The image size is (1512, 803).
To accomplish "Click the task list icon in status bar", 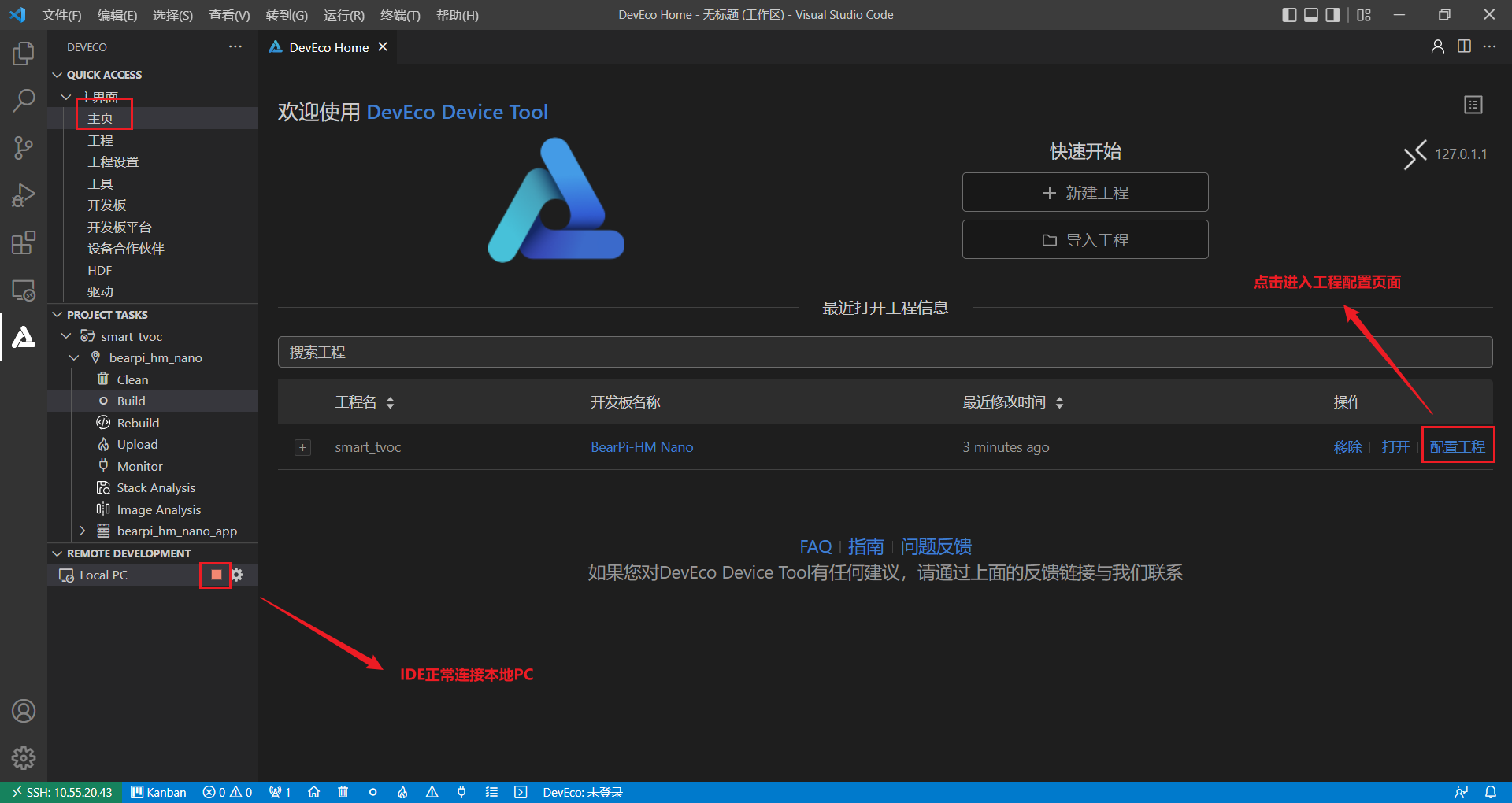I will [x=491, y=792].
